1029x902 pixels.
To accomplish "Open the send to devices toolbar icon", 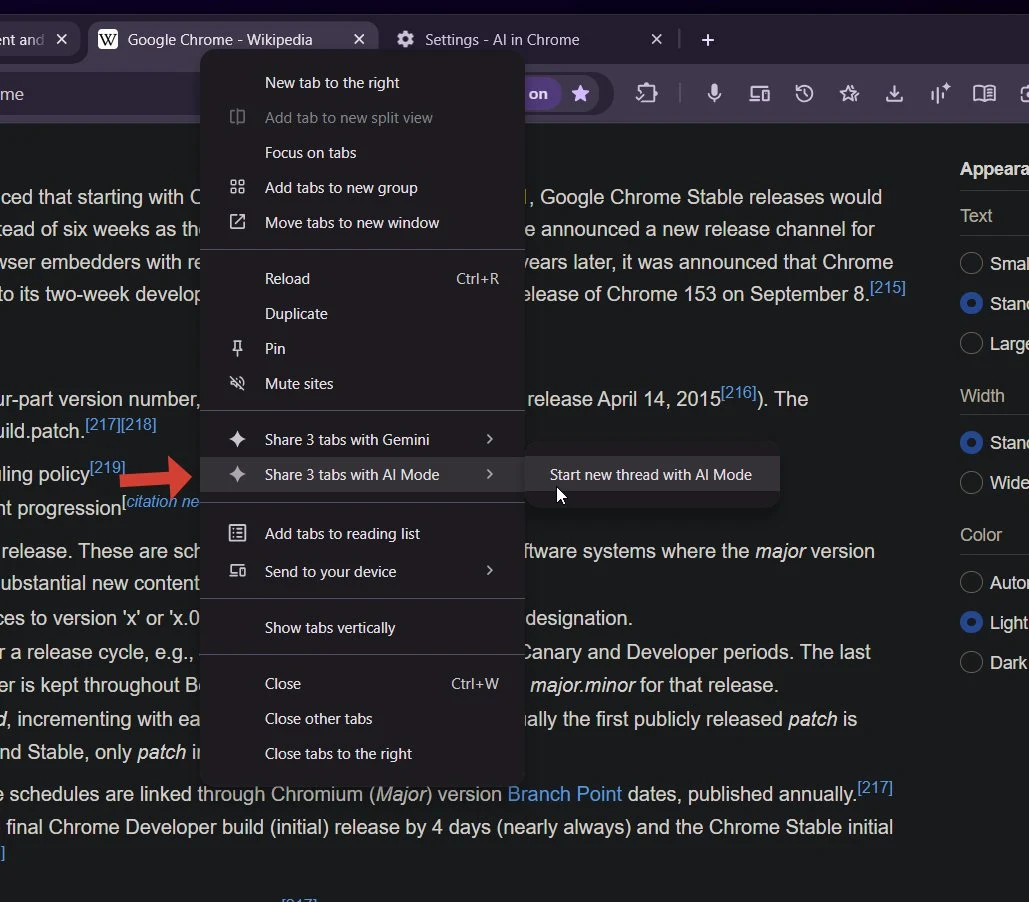I will coord(759,94).
